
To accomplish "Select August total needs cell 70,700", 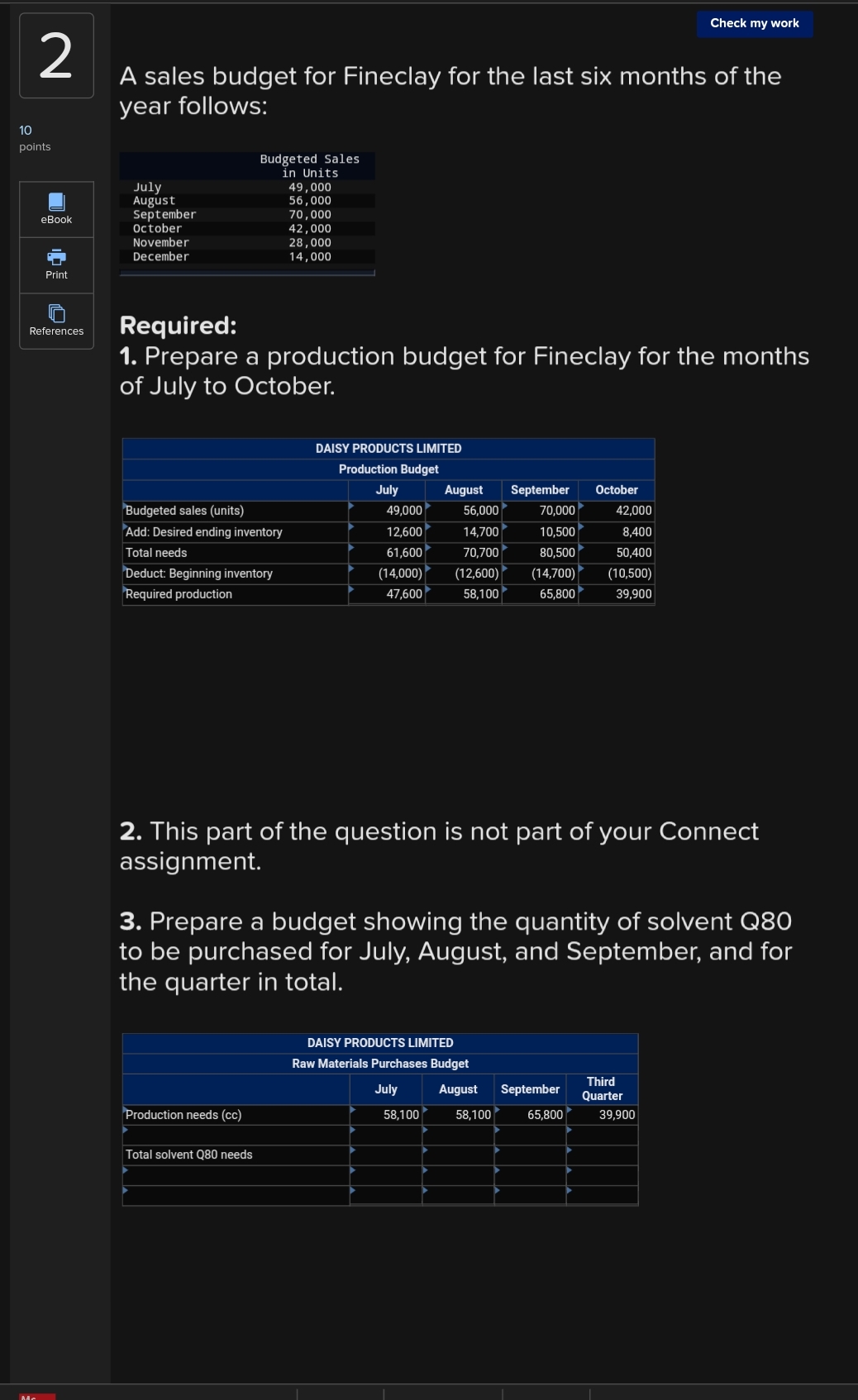I will click(x=464, y=553).
